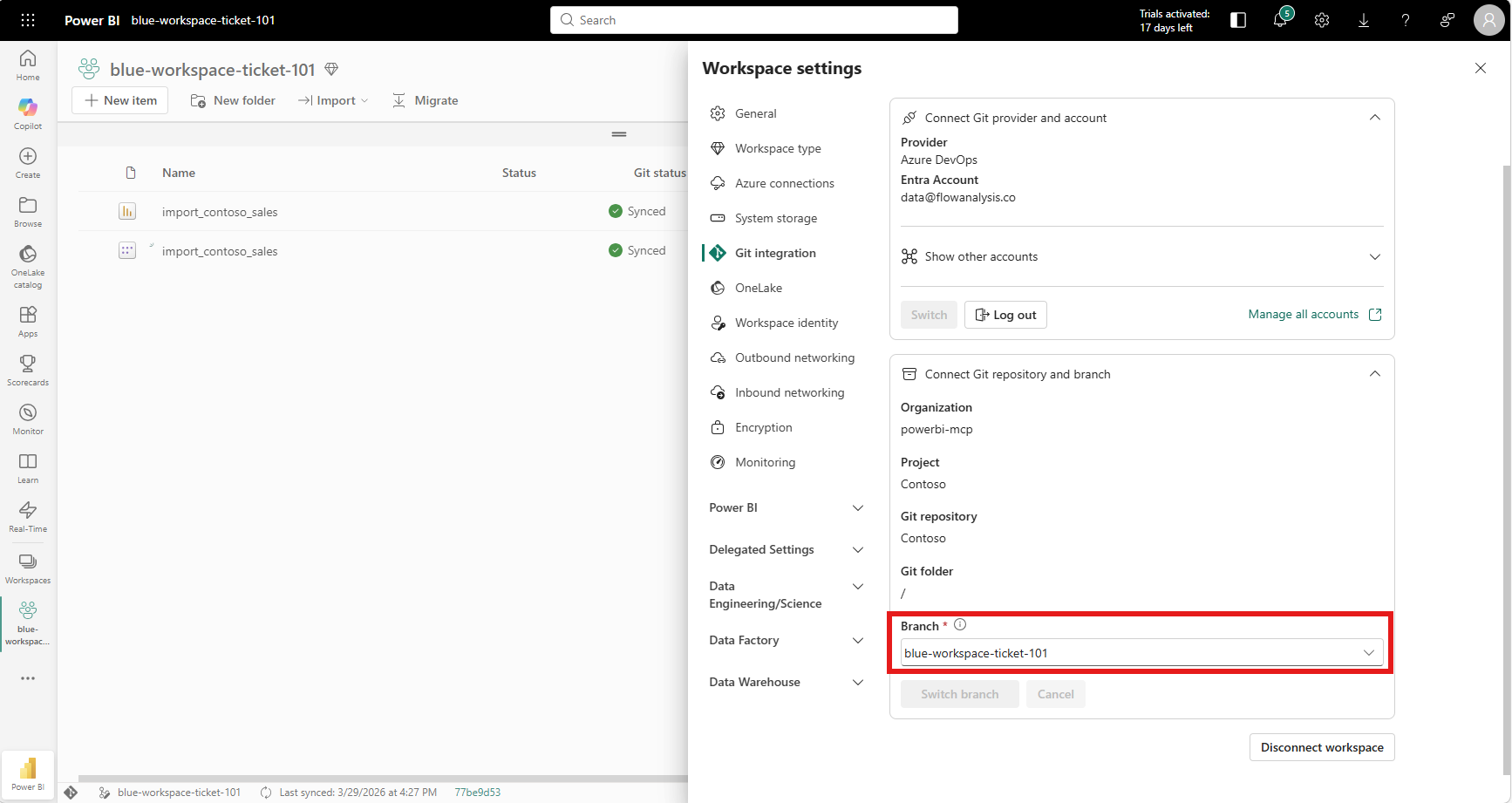Open the help question mark icon
1512x803 pixels.
1406,20
